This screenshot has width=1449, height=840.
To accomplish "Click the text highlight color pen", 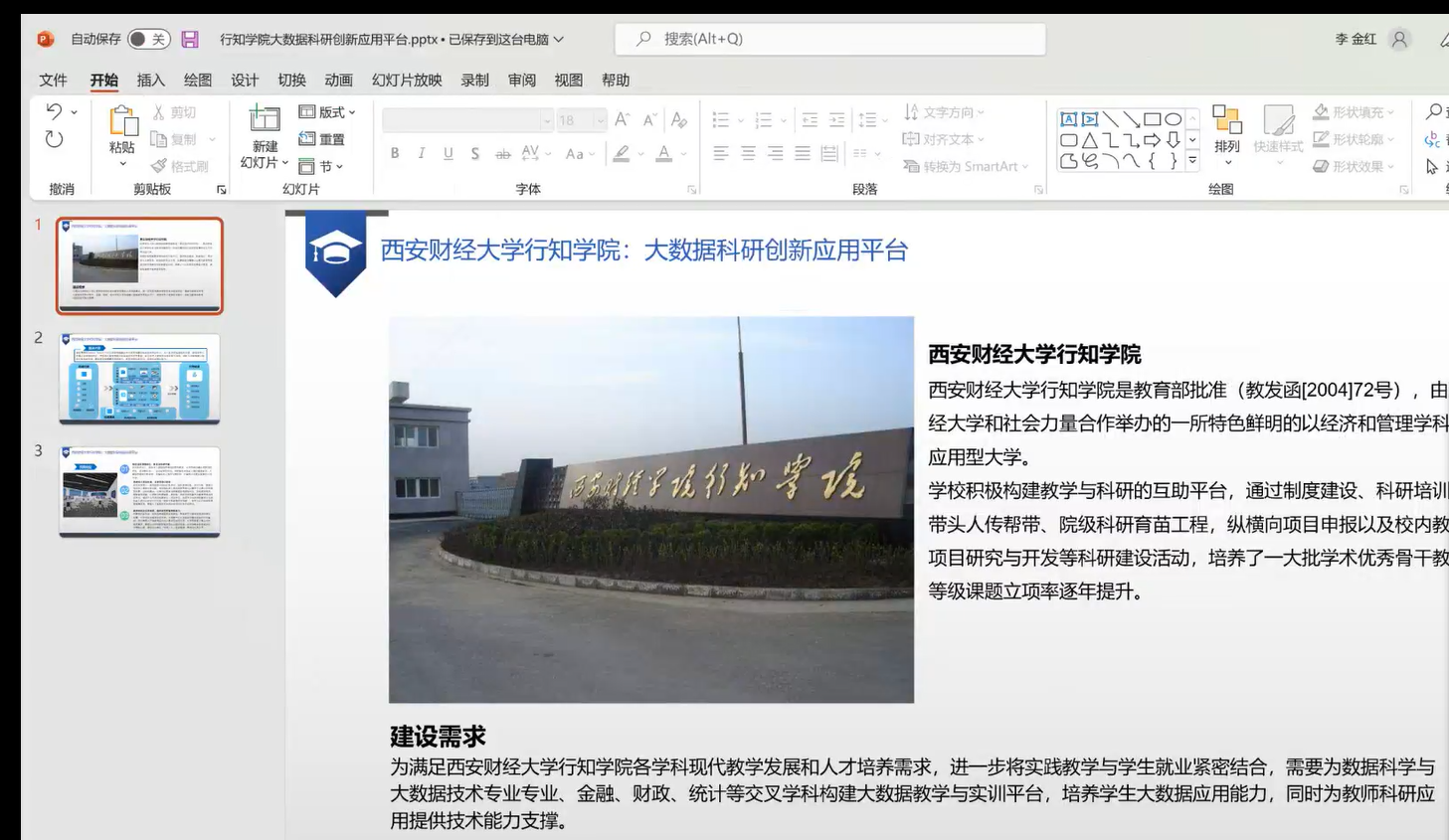I will tap(622, 153).
